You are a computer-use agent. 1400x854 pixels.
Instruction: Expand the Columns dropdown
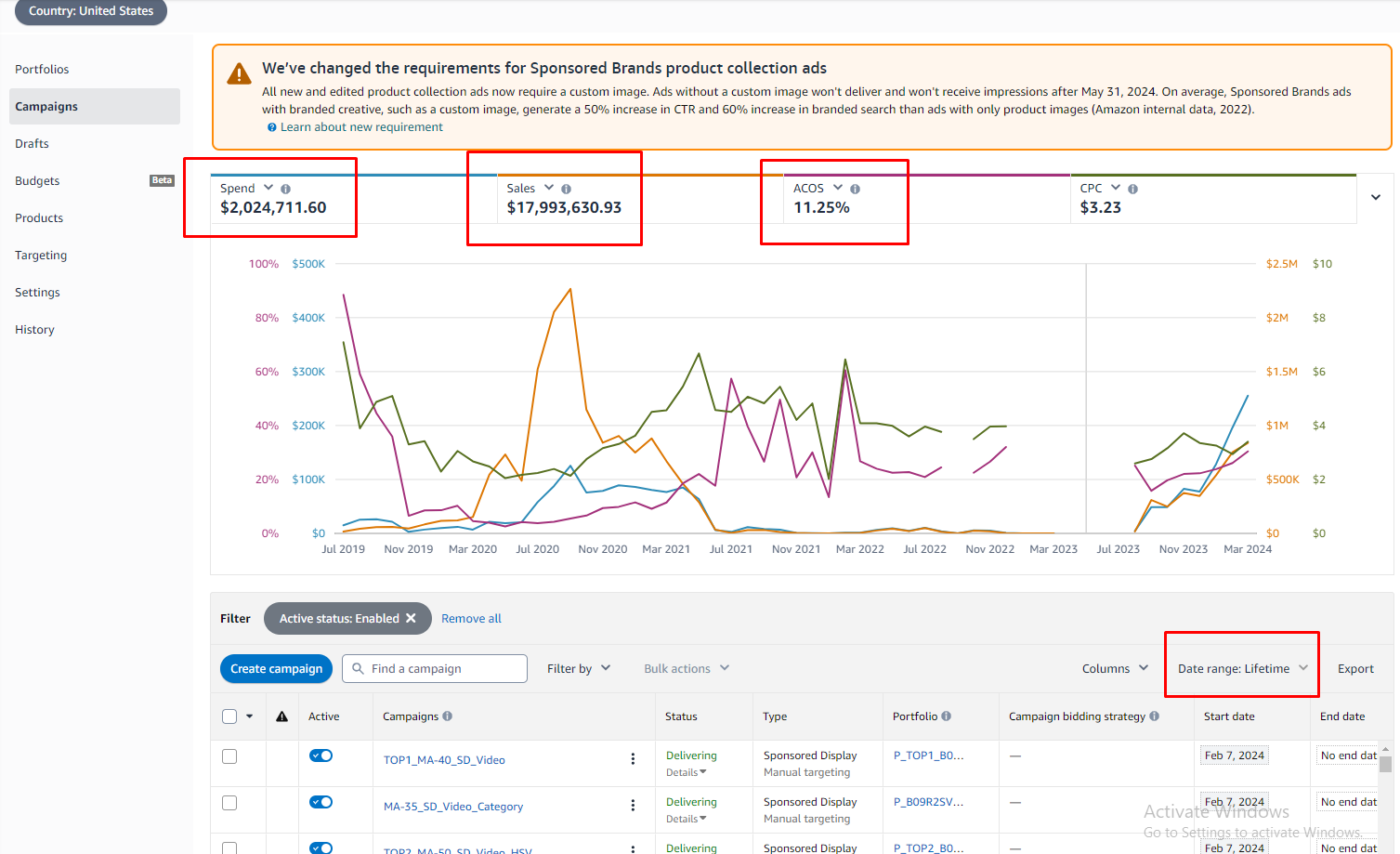(1115, 668)
